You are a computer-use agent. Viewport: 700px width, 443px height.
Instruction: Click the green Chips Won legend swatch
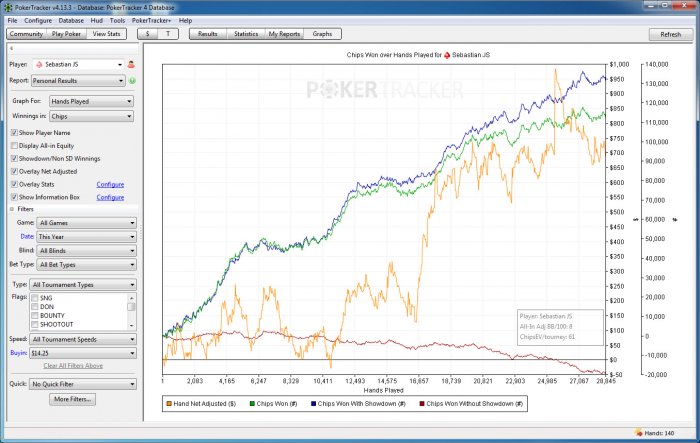pos(252,404)
